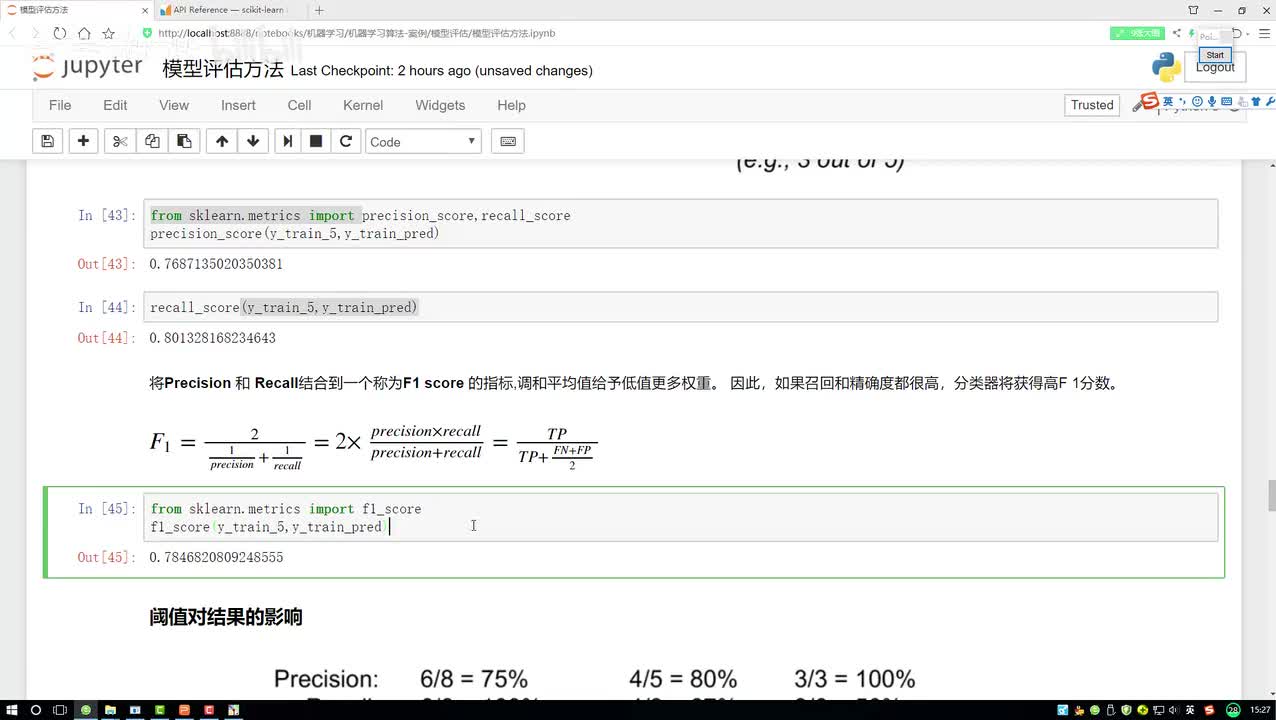This screenshot has height=720, width=1276.
Task: Close the 模型评估方法 browser tab
Action: pos(144,10)
